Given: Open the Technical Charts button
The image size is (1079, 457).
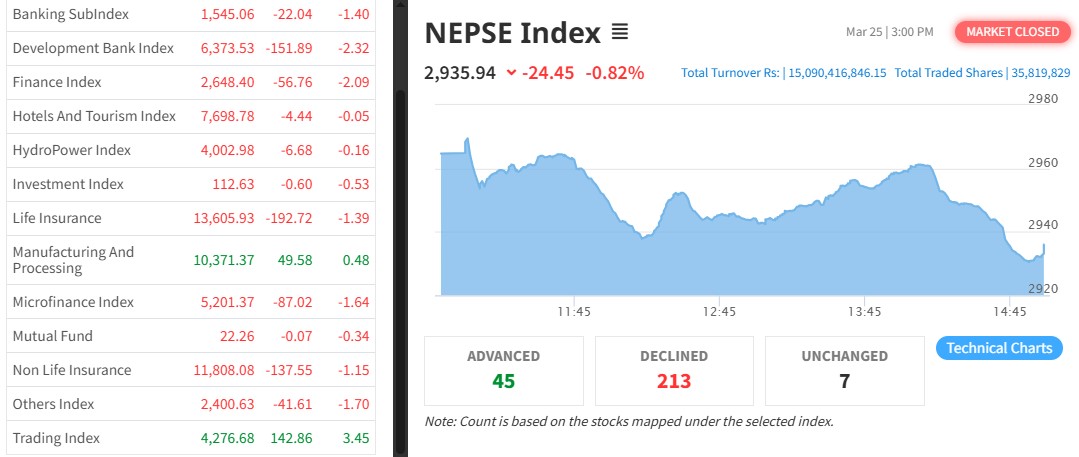Looking at the screenshot, I should pyautogui.click(x=999, y=348).
